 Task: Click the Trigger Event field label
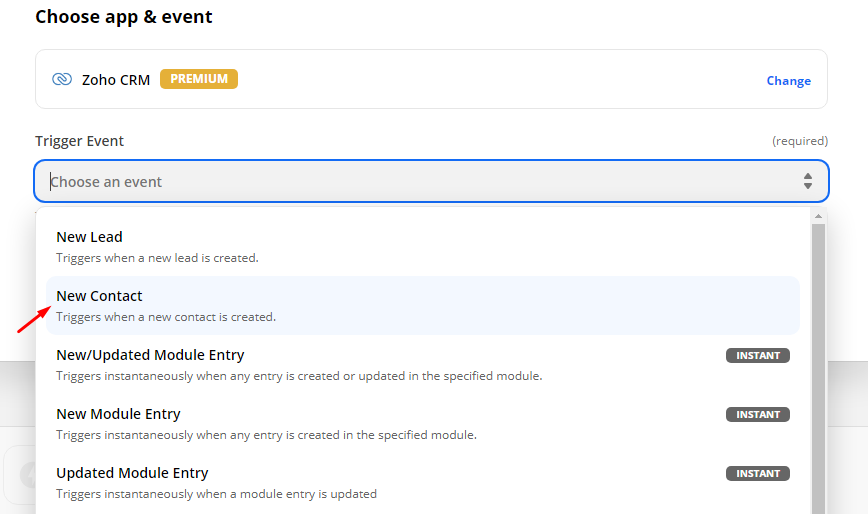point(80,141)
